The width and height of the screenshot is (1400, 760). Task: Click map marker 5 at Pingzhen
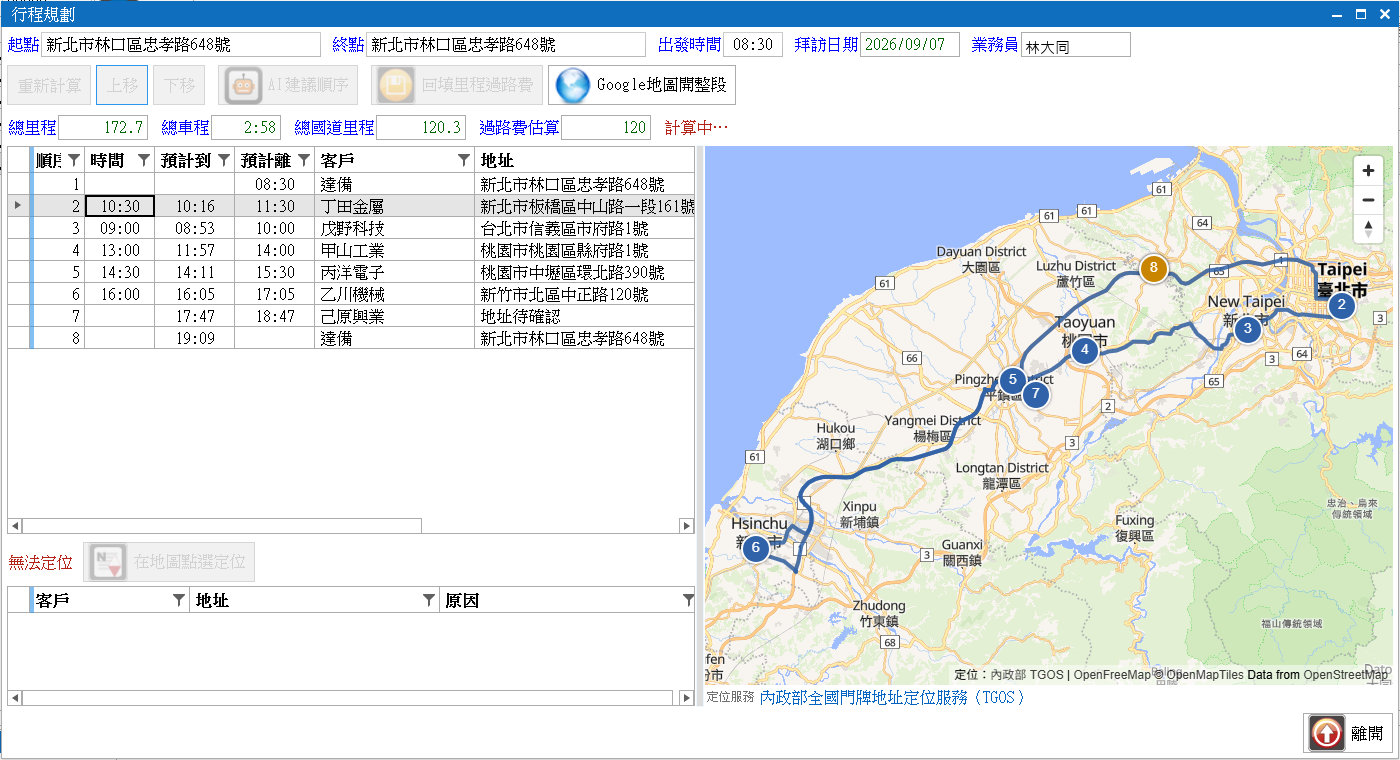pyautogui.click(x=1013, y=380)
